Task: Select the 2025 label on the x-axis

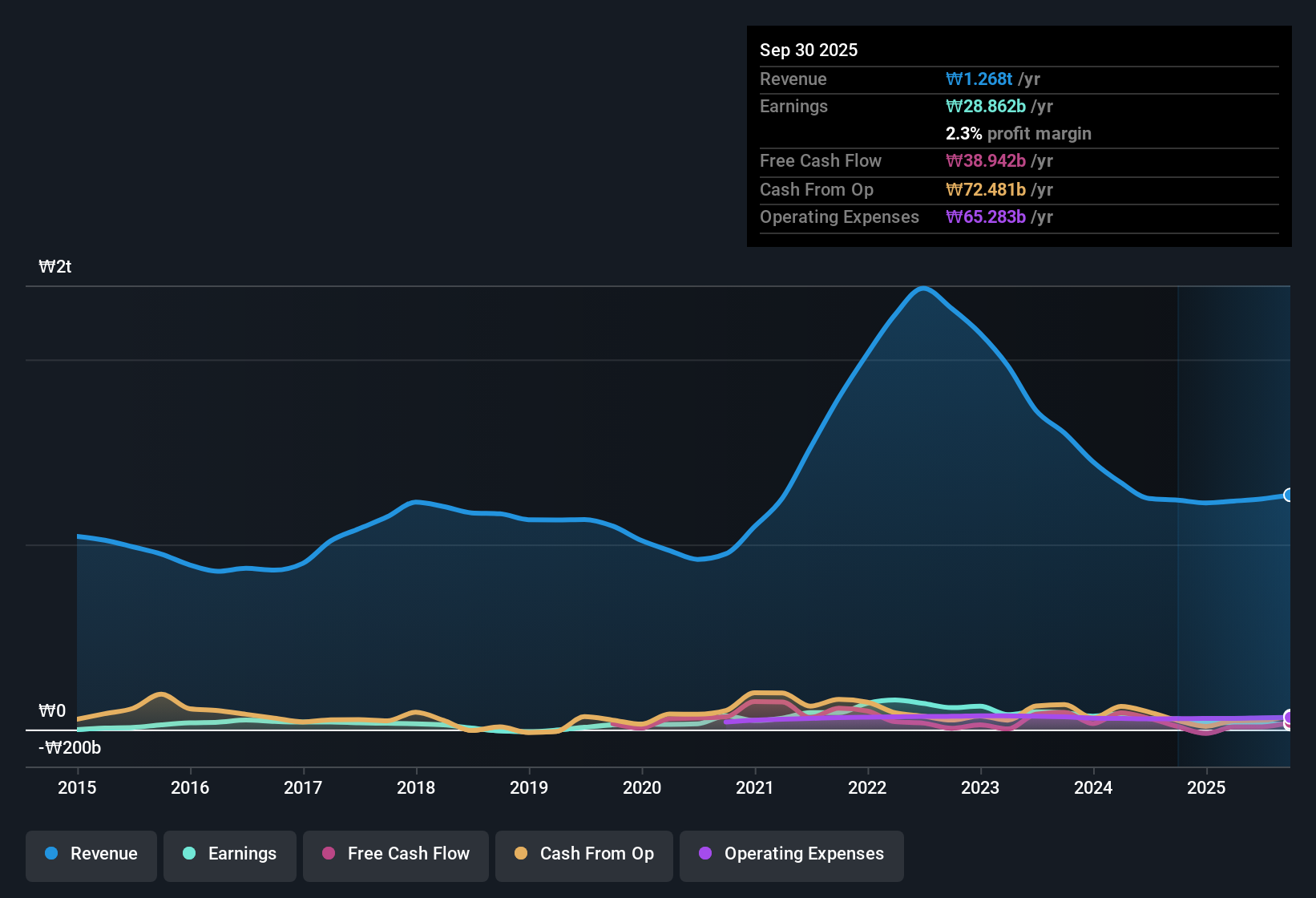Action: (1207, 788)
